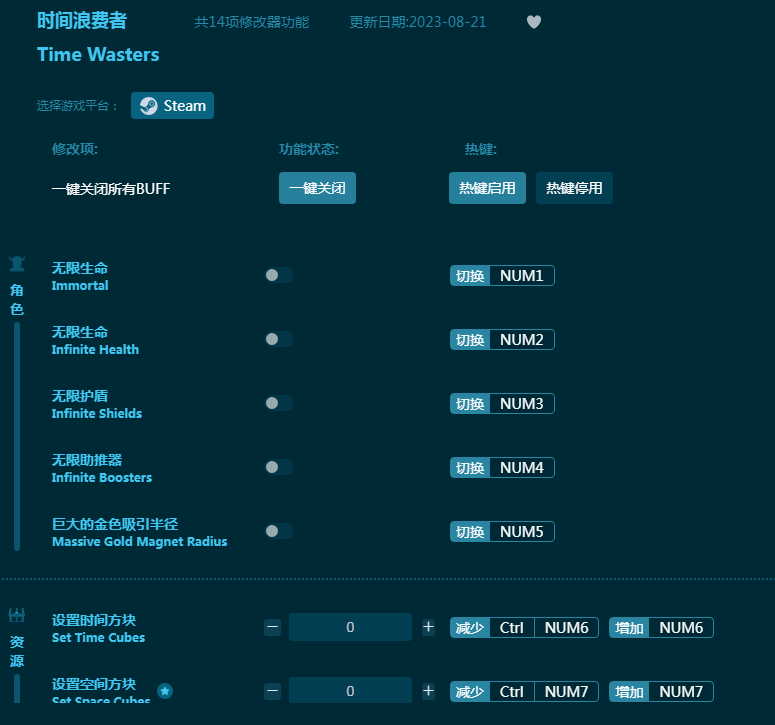Toggle Massive Gold Magnet Radius switch
Viewport: 775px width, 725px height.
pyautogui.click(x=279, y=531)
